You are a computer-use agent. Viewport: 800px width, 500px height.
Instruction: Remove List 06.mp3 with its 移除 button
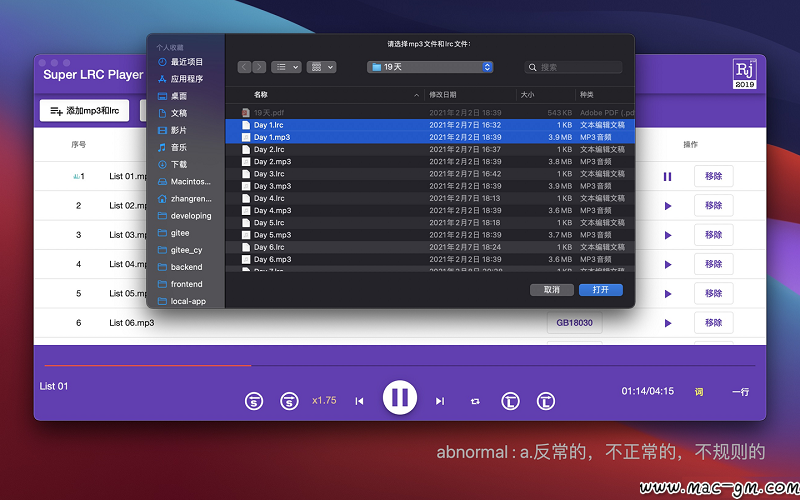click(x=713, y=322)
